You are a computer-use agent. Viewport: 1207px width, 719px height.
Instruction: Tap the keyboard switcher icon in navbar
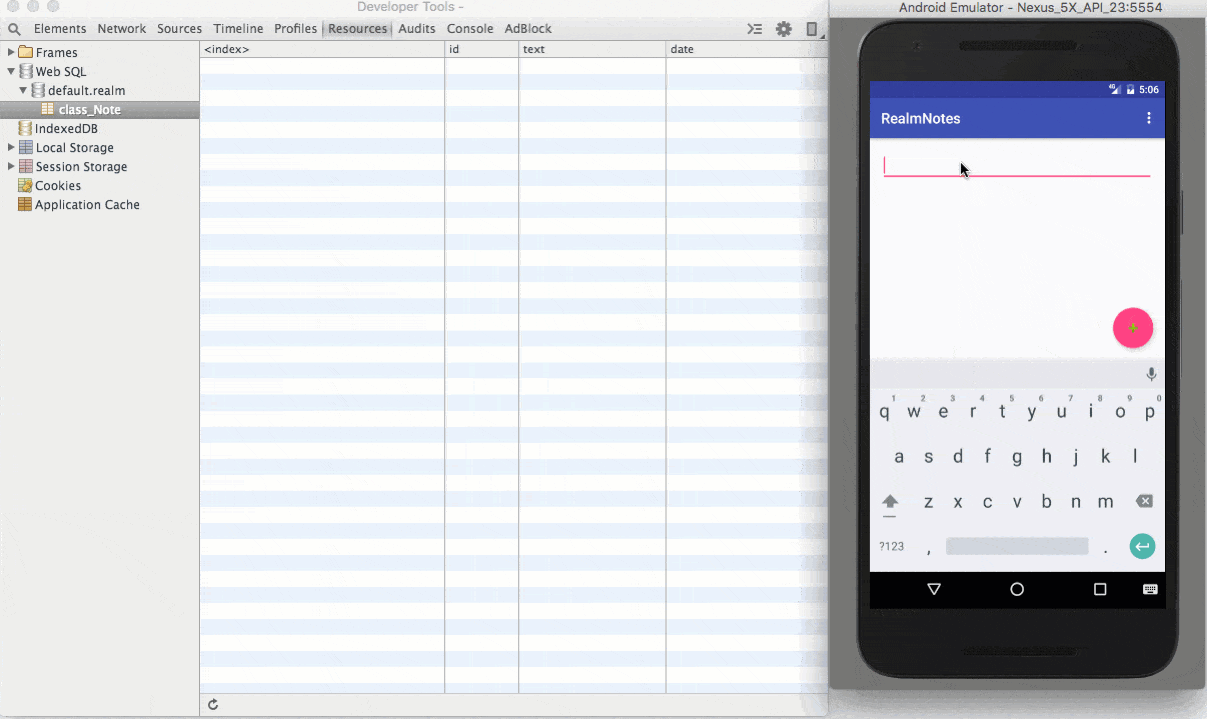(x=1150, y=589)
